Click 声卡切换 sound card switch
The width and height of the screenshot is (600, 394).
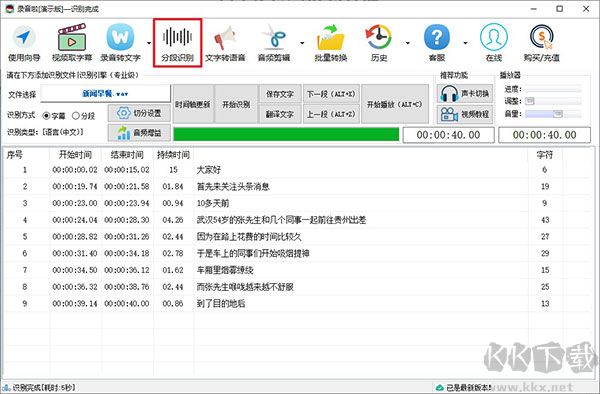coord(465,93)
